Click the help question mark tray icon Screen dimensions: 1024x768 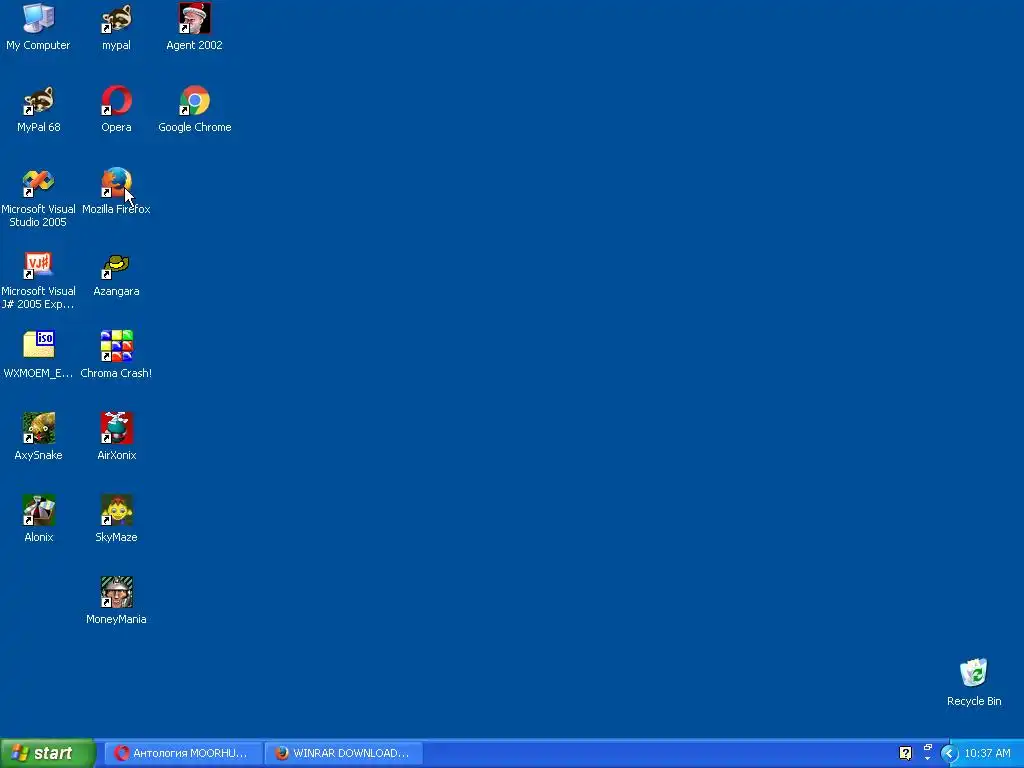tap(905, 753)
